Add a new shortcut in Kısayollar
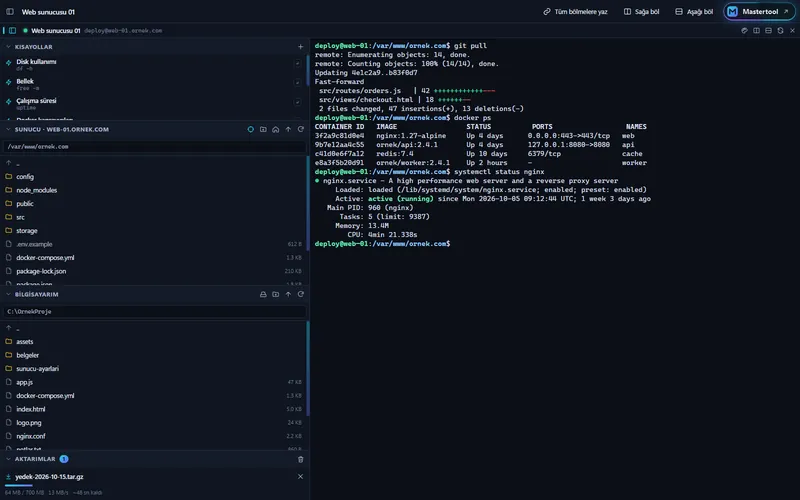 coord(301,46)
